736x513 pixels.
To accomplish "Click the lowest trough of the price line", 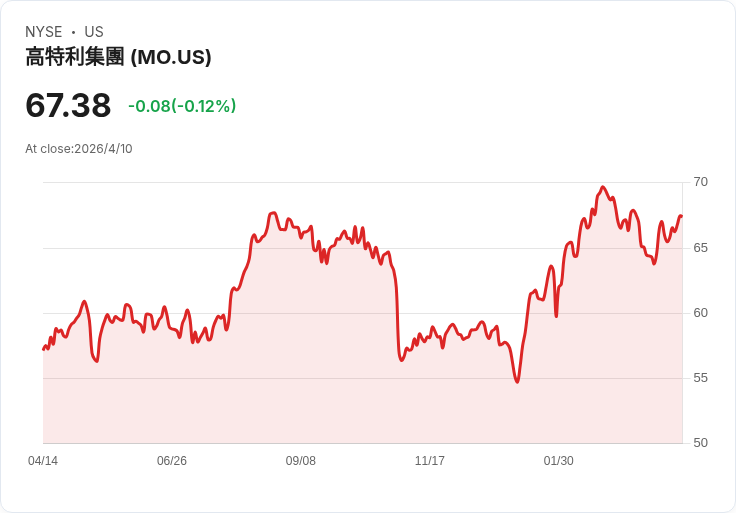I will pyautogui.click(x=517, y=382).
